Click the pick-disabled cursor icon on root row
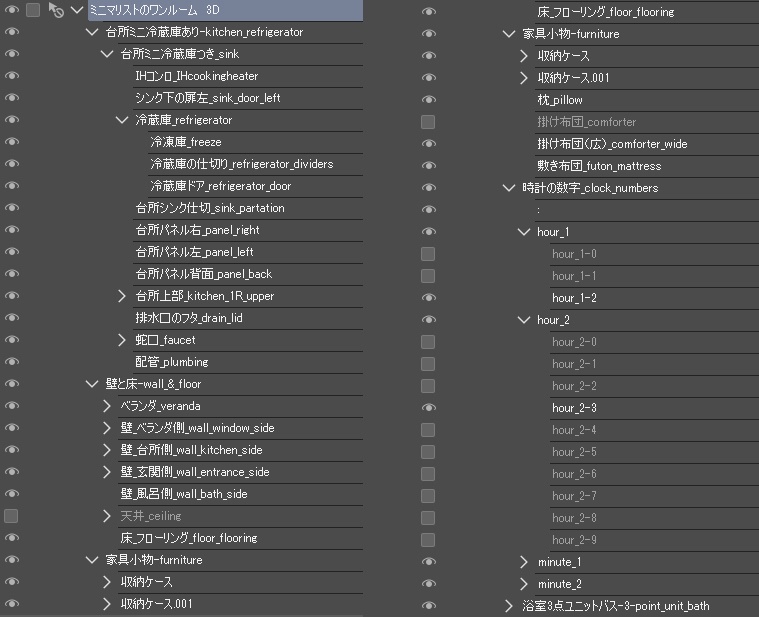This screenshot has width=759, height=617. click(x=55, y=10)
